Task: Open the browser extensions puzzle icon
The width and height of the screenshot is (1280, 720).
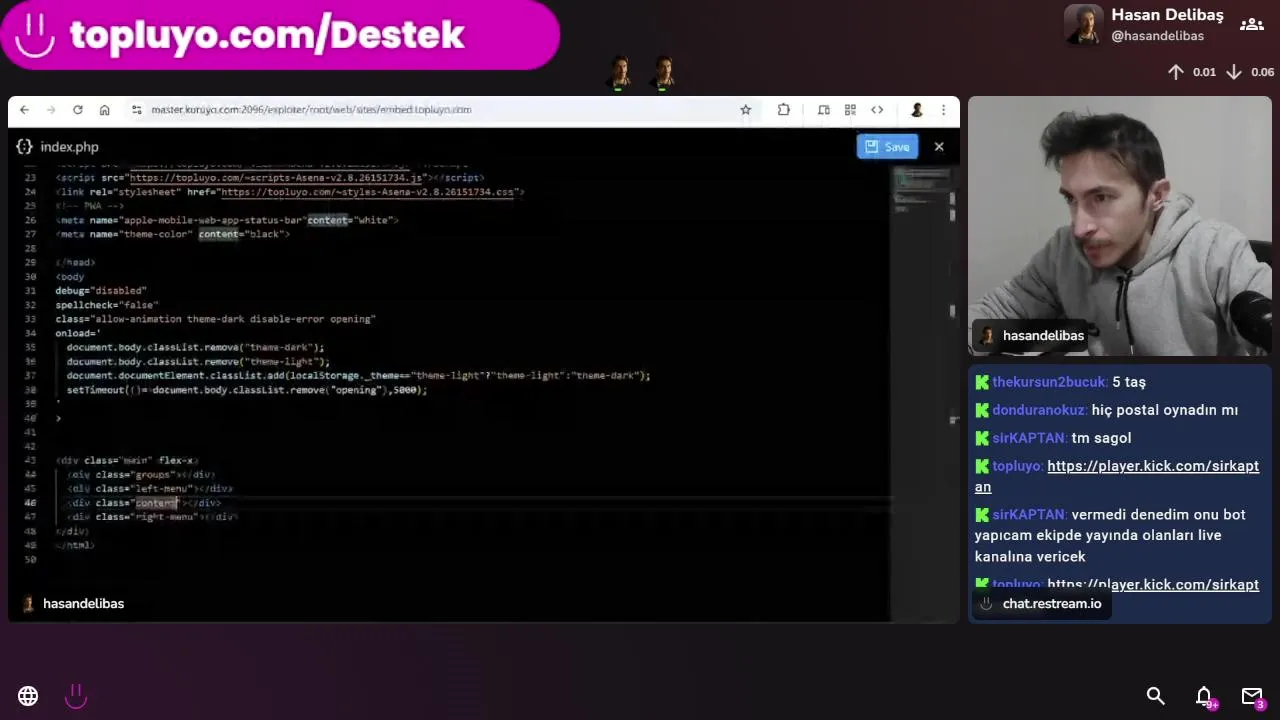Action: (784, 110)
